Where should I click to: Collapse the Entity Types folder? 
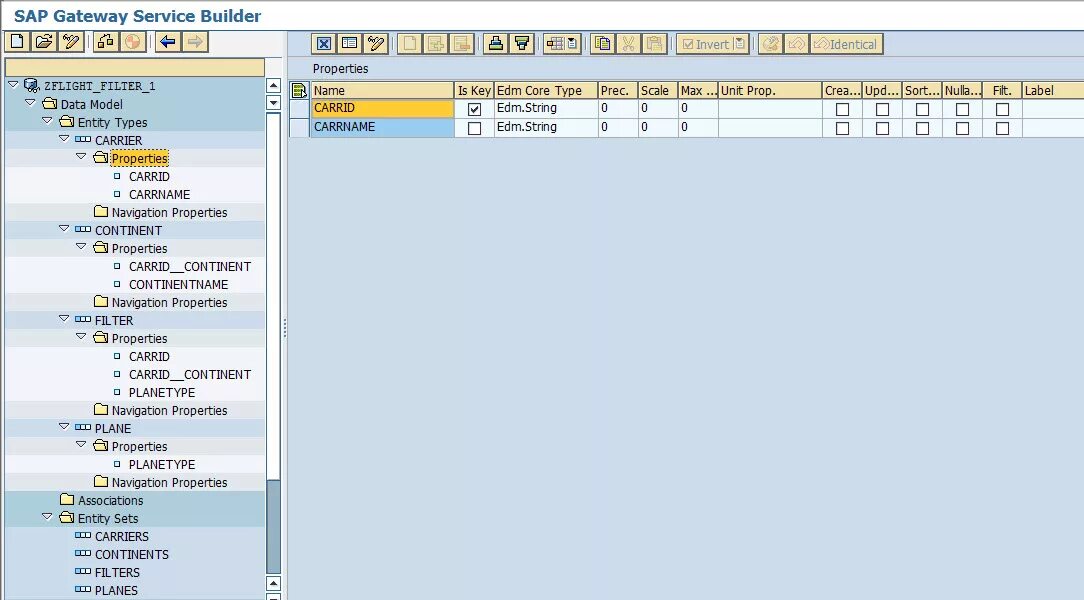[x=47, y=120]
